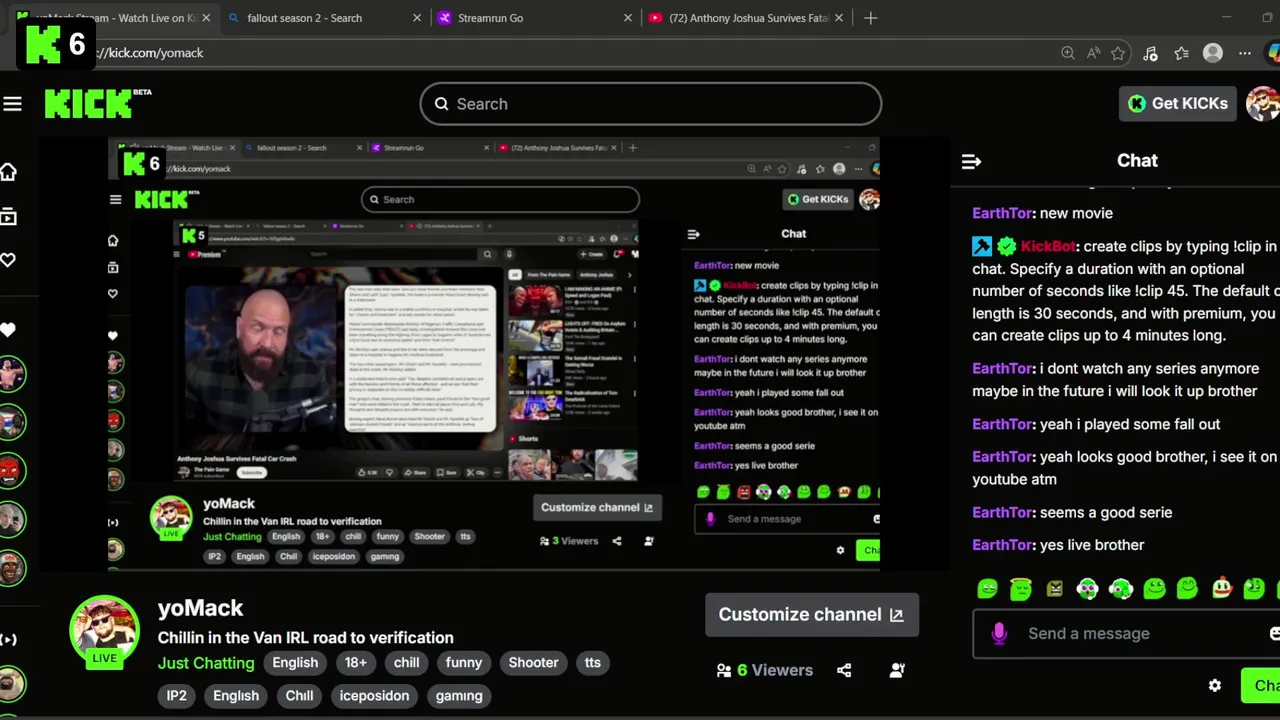Insert the halo angel emote
The height and width of the screenshot is (720, 1280).
1021,589
